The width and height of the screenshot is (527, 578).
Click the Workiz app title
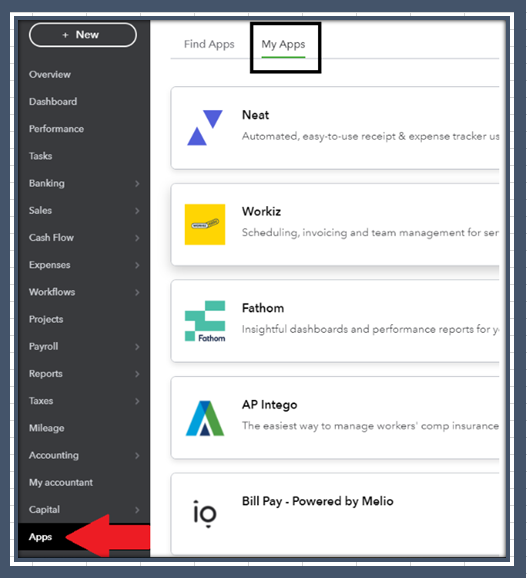261,211
